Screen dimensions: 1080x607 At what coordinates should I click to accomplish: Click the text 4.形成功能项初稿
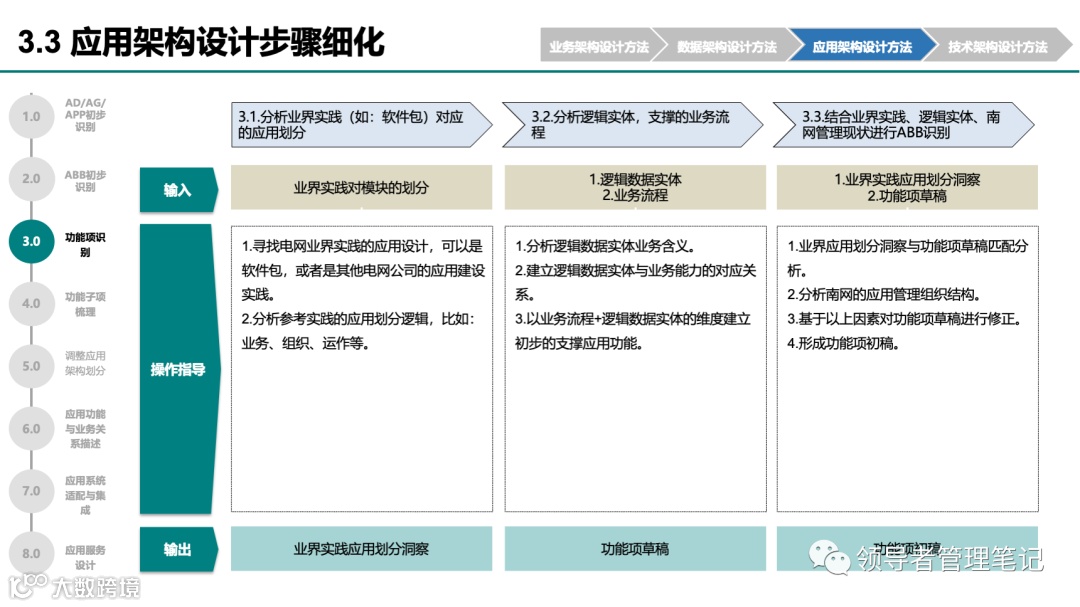click(x=844, y=343)
